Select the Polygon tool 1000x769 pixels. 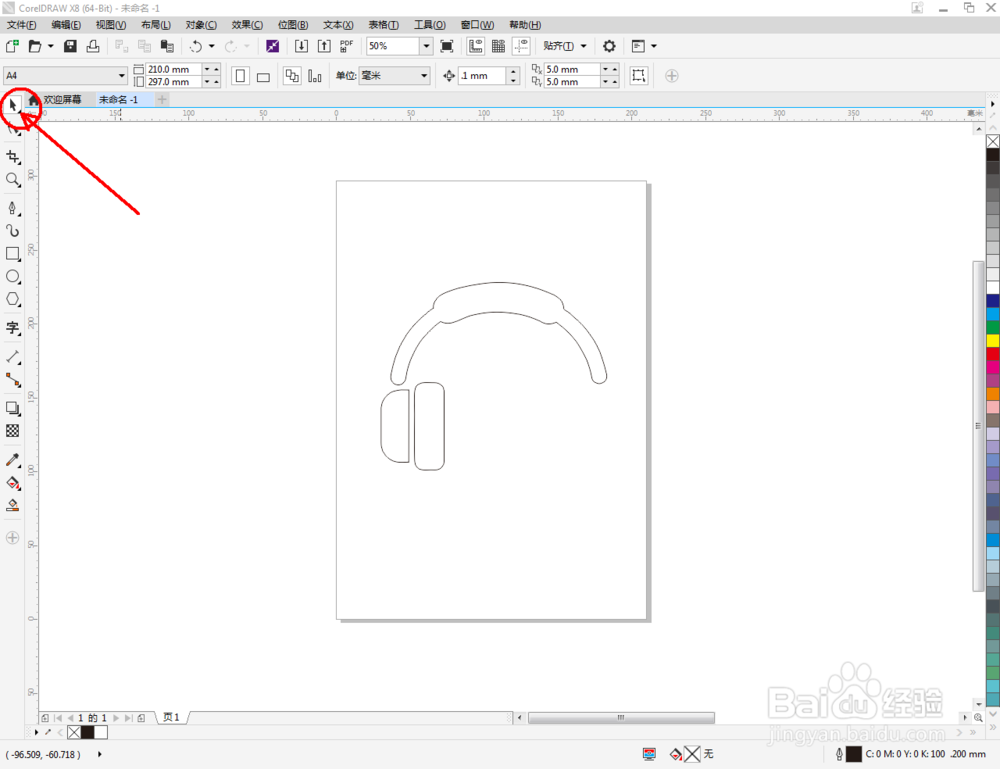[13, 300]
